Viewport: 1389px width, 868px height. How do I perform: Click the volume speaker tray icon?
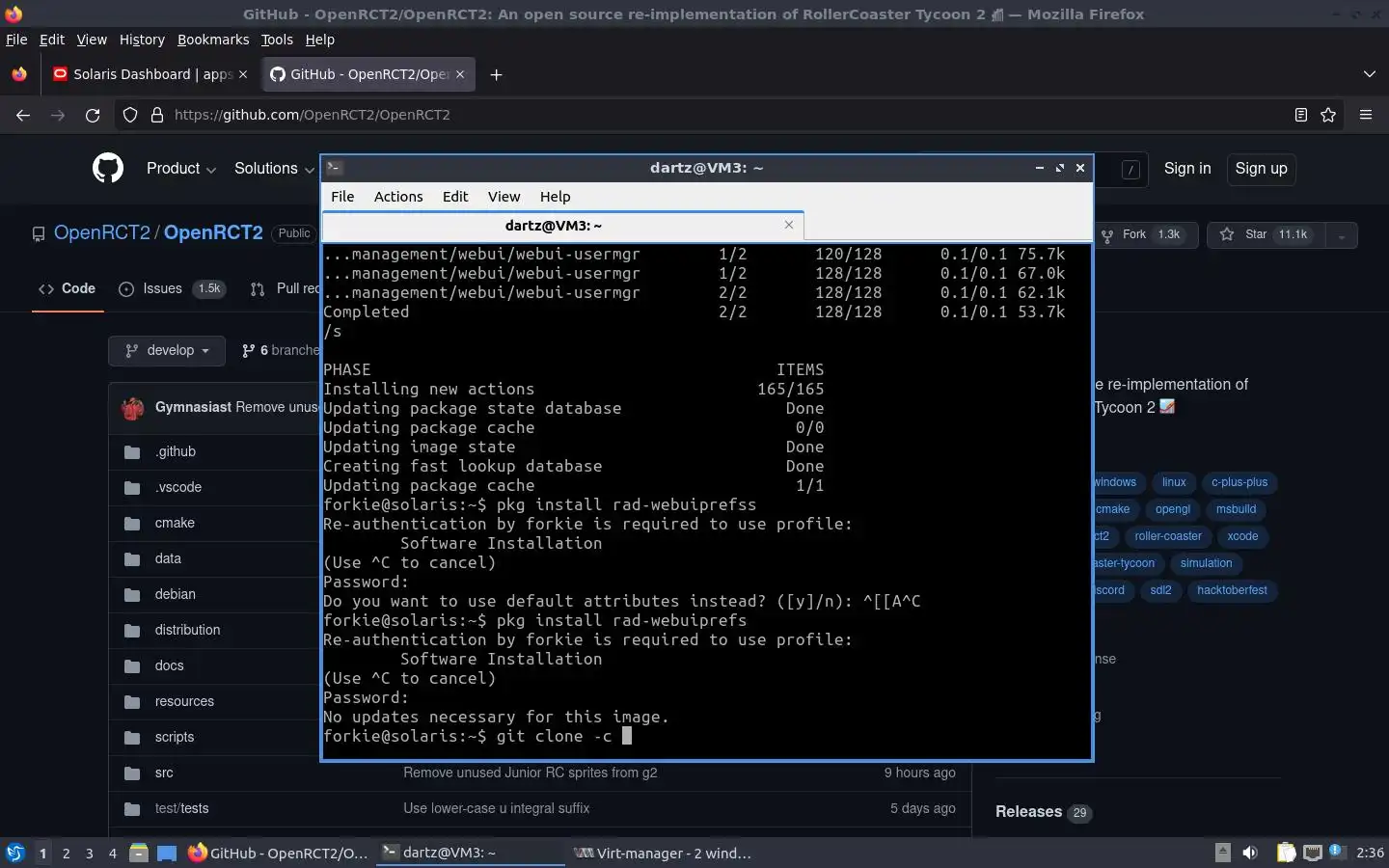click(1250, 853)
